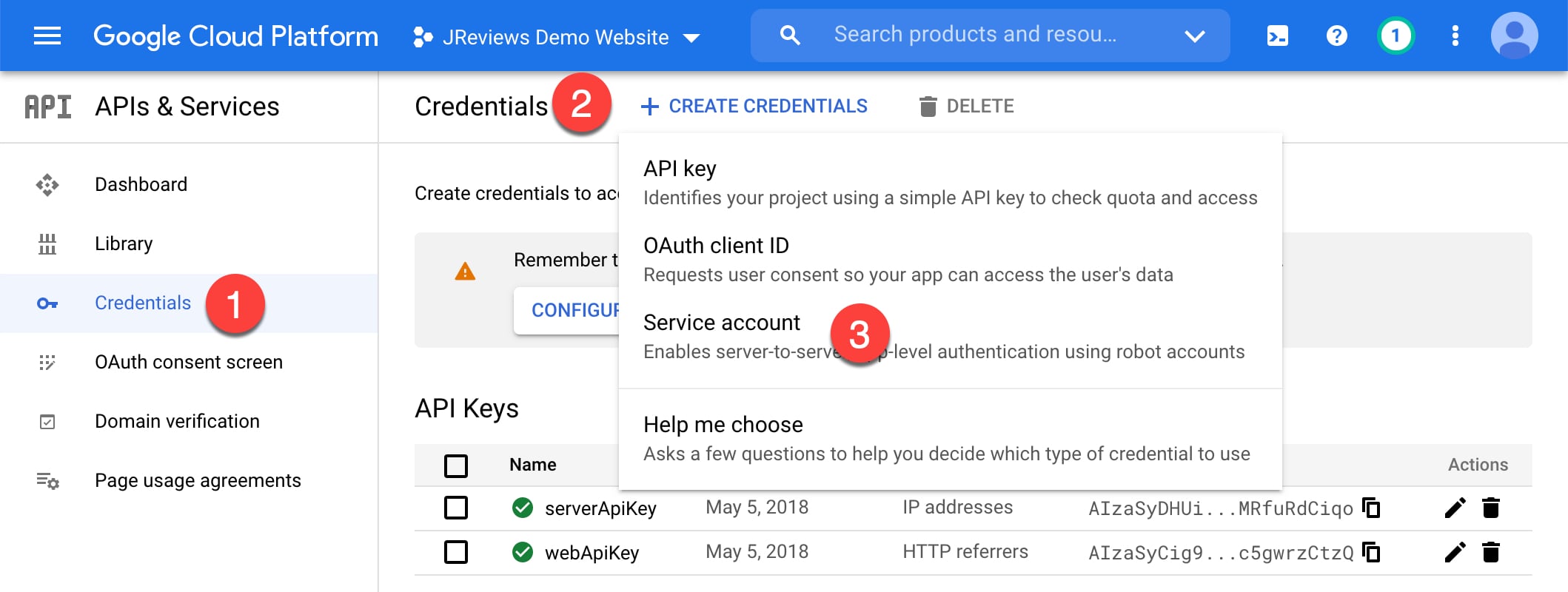Open the notifications badge showing 1
Image resolution: width=1568 pixels, height=592 pixels.
(x=1396, y=36)
